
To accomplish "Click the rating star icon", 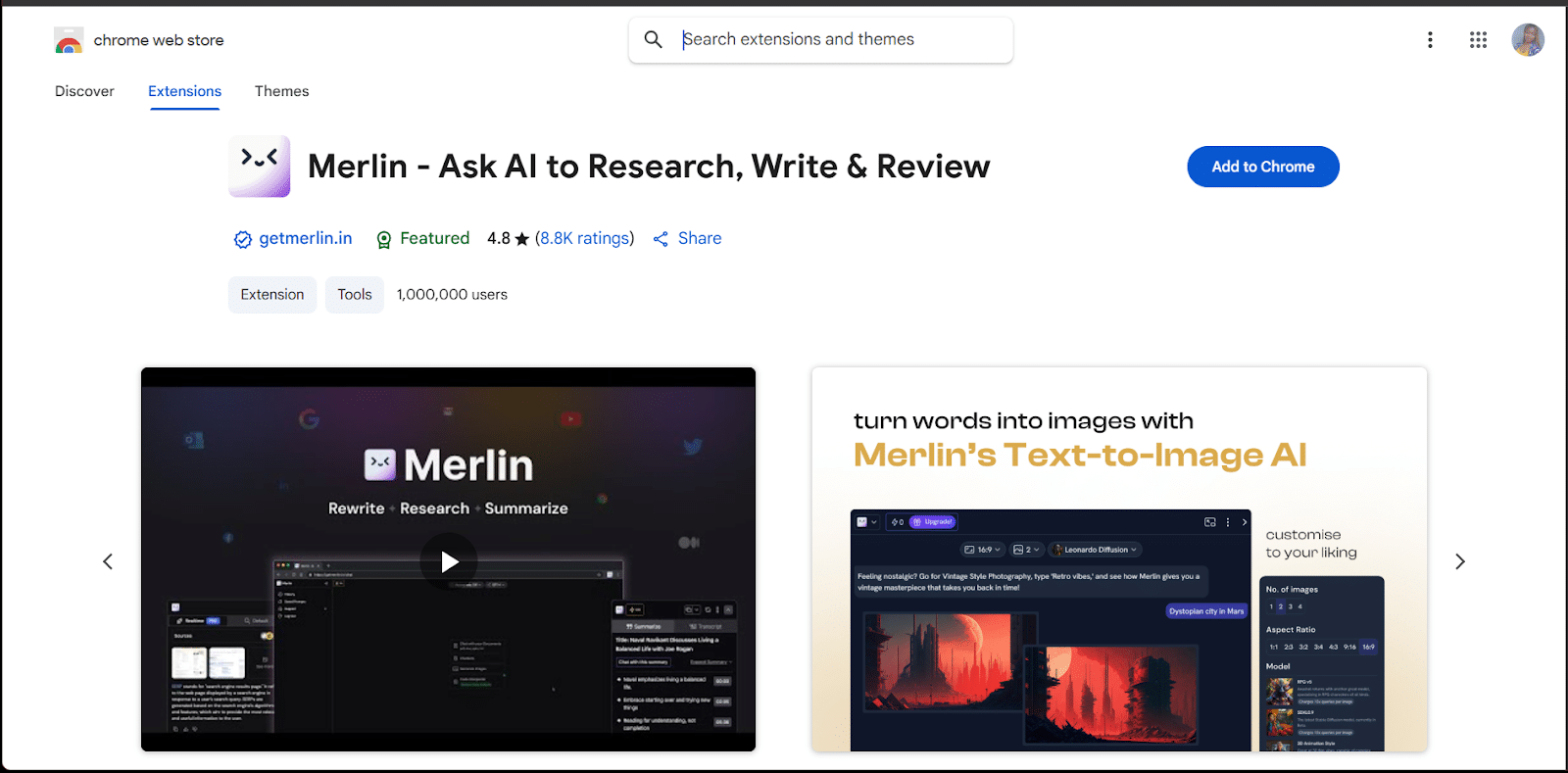I will (522, 239).
